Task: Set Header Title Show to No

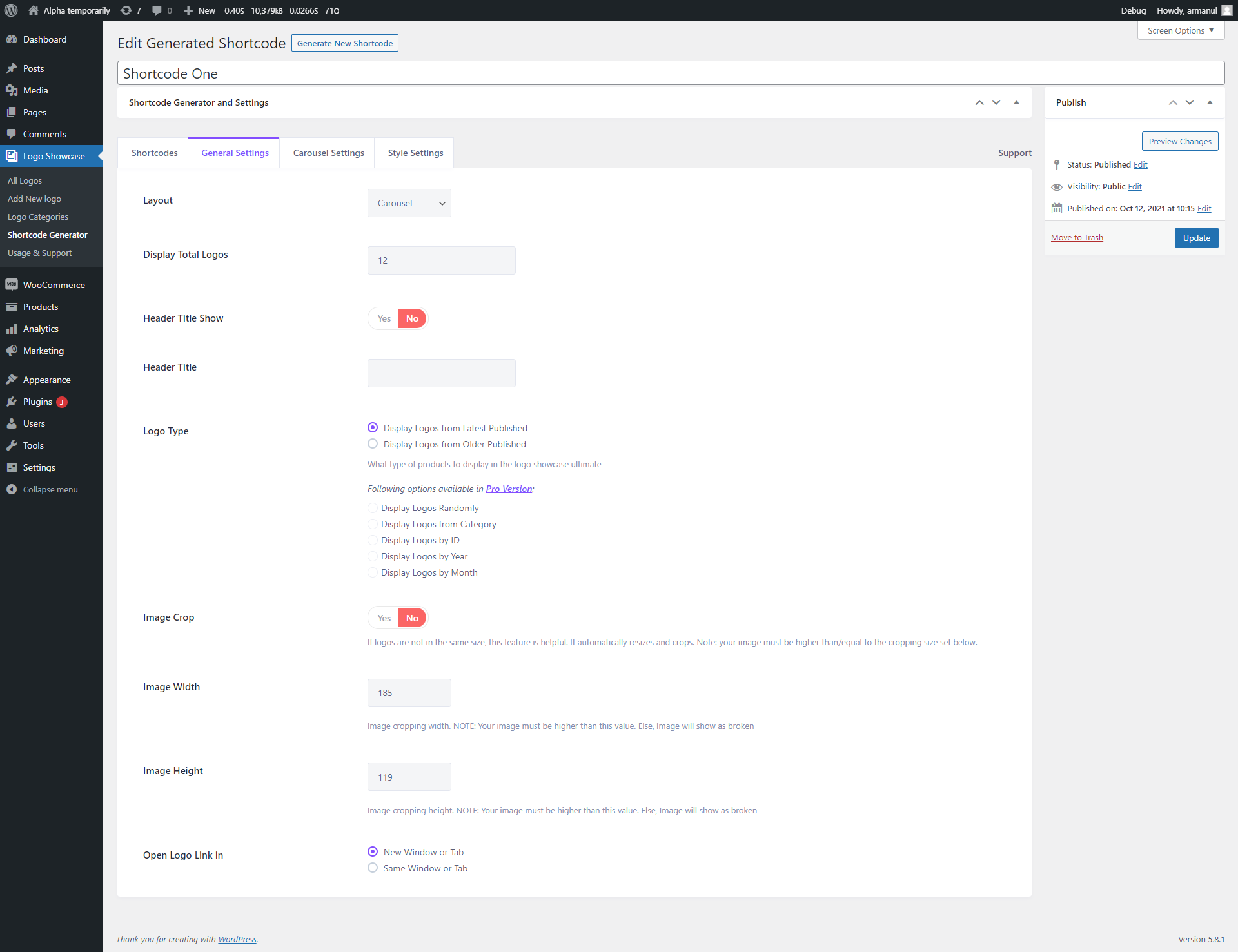Action: [412, 318]
